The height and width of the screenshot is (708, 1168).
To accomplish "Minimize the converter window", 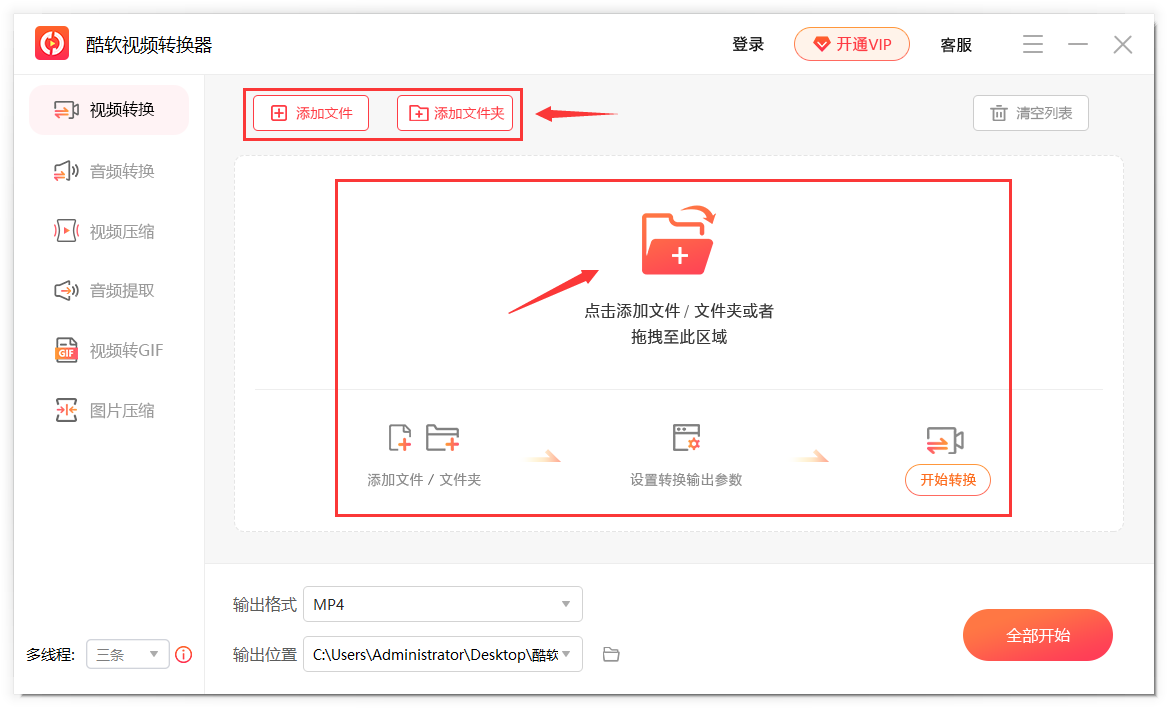I will [x=1078, y=44].
